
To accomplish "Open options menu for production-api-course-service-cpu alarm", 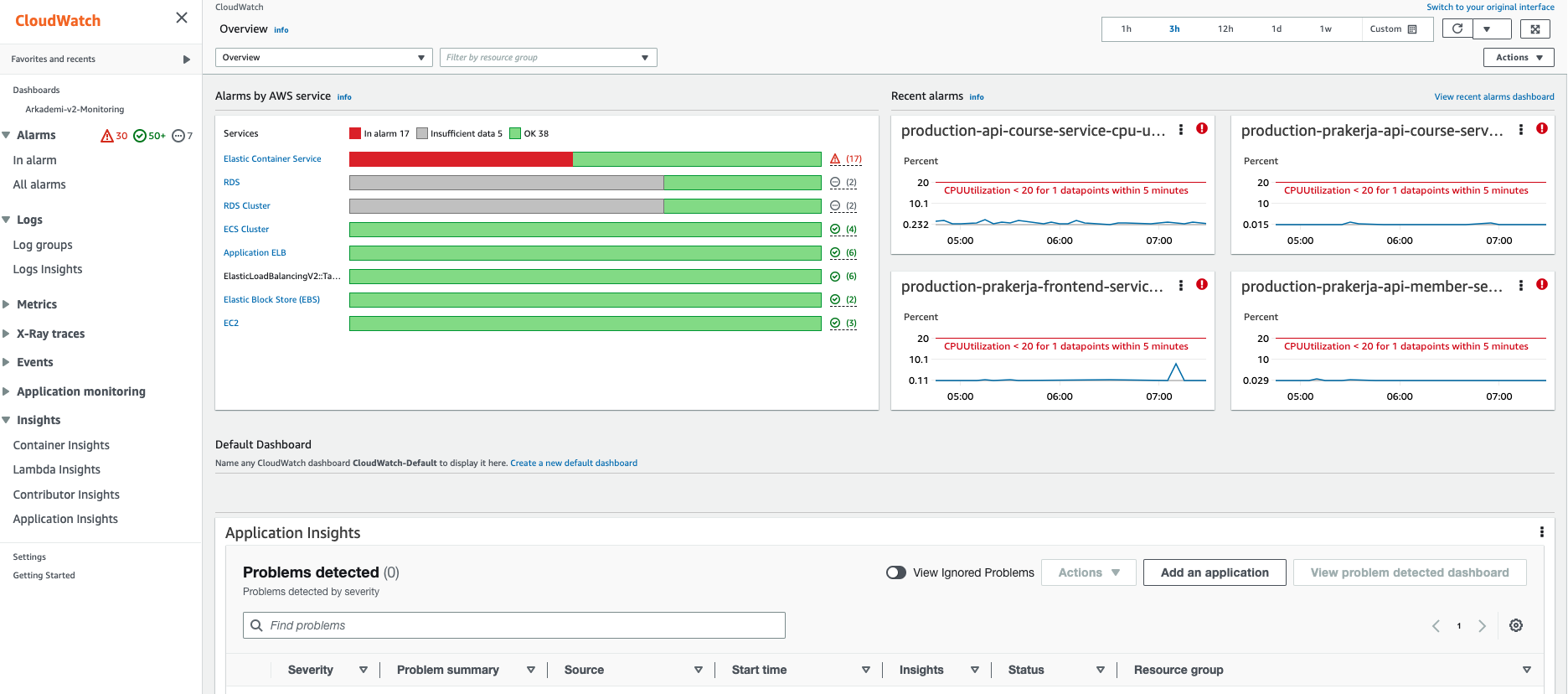I will (1181, 129).
